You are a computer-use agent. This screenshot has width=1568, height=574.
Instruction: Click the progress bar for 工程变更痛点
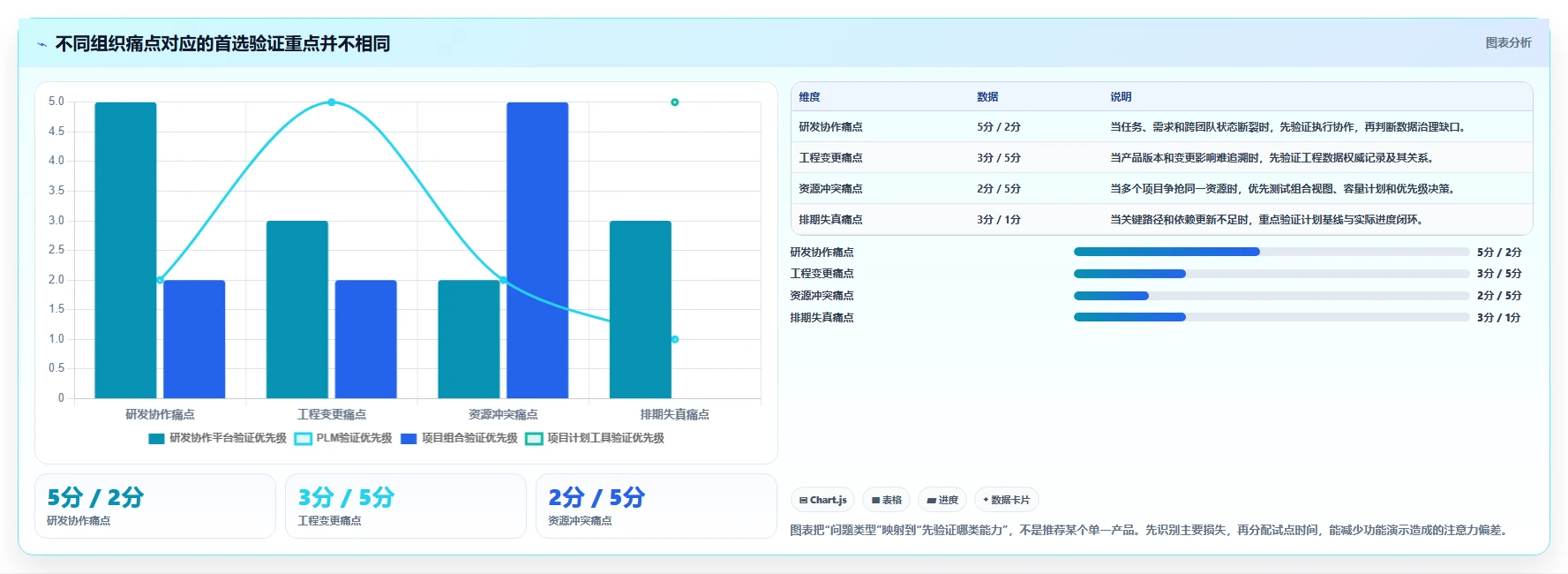coord(1272,274)
